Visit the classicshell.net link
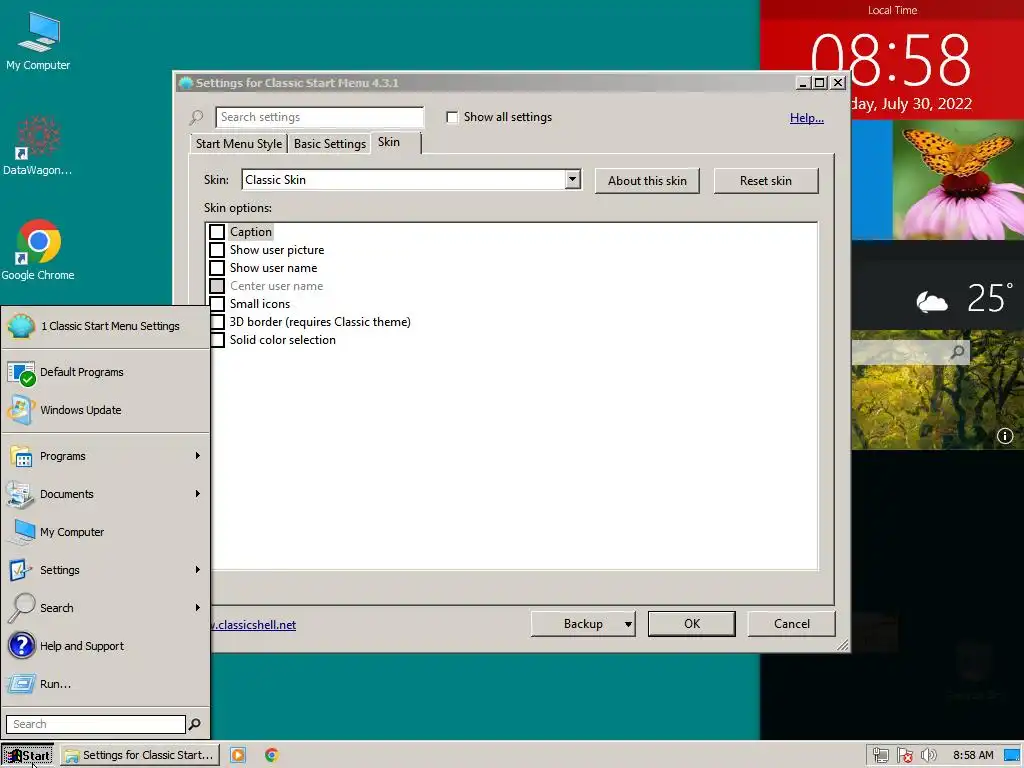Image resolution: width=1024 pixels, height=768 pixels. [x=253, y=625]
